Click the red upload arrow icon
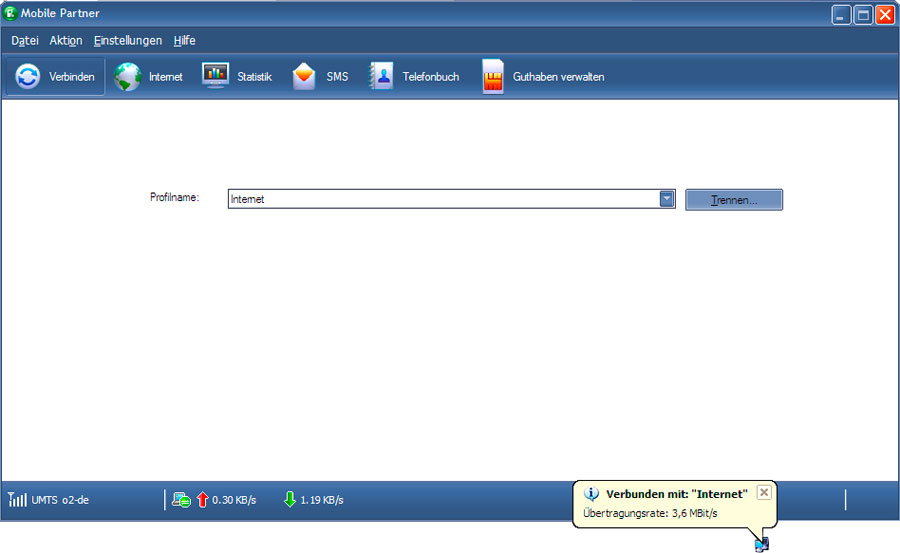This screenshot has width=900, height=553. coord(202,500)
